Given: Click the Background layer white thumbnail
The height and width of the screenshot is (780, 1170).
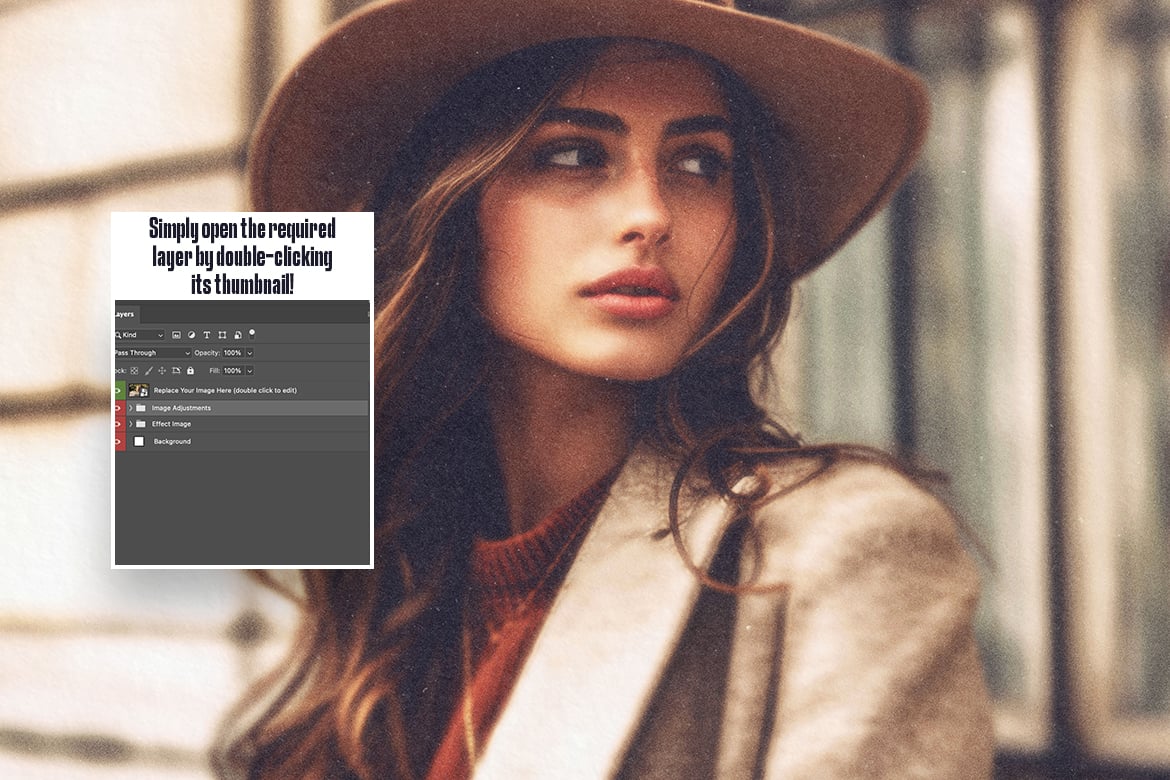Looking at the screenshot, I should [139, 442].
